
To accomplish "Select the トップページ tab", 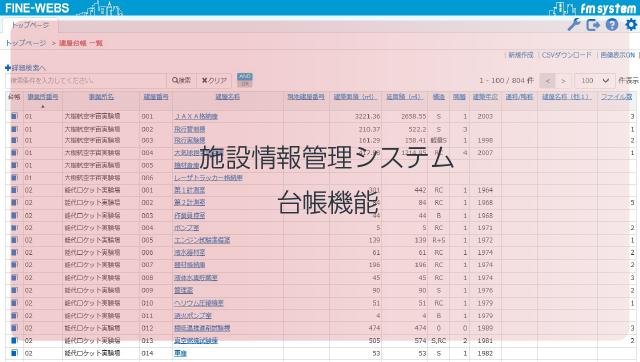I will coord(30,25).
